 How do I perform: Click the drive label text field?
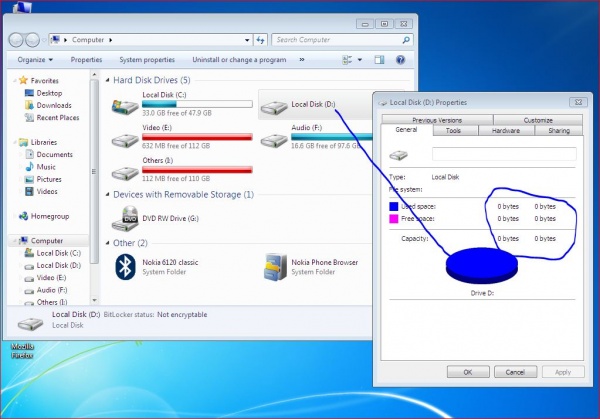(x=504, y=154)
